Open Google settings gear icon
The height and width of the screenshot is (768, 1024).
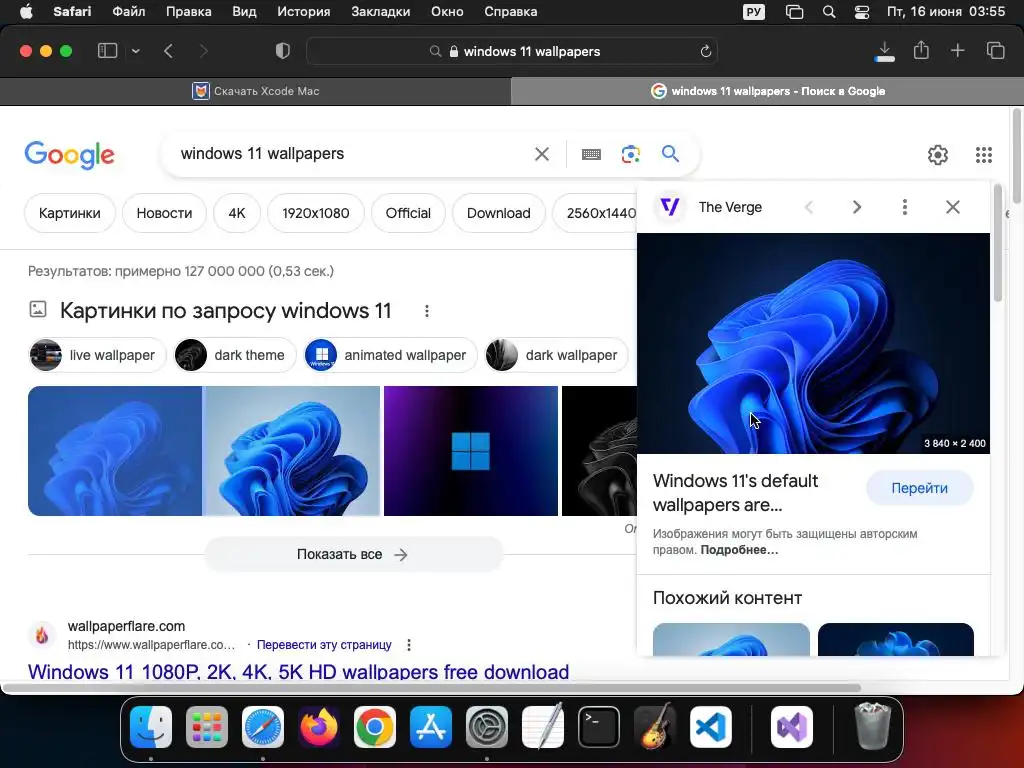[x=938, y=155]
